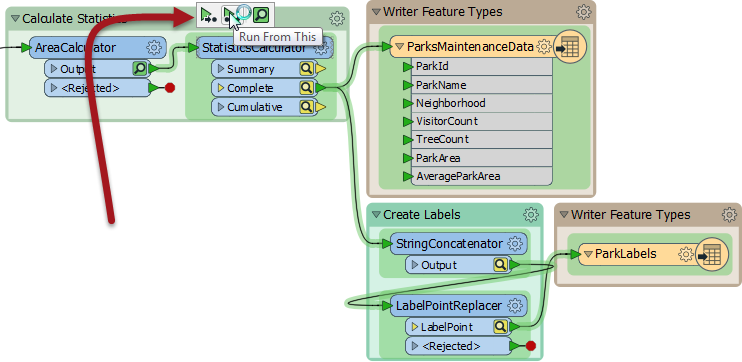Expand the Cumulative port attributes

coord(221,107)
